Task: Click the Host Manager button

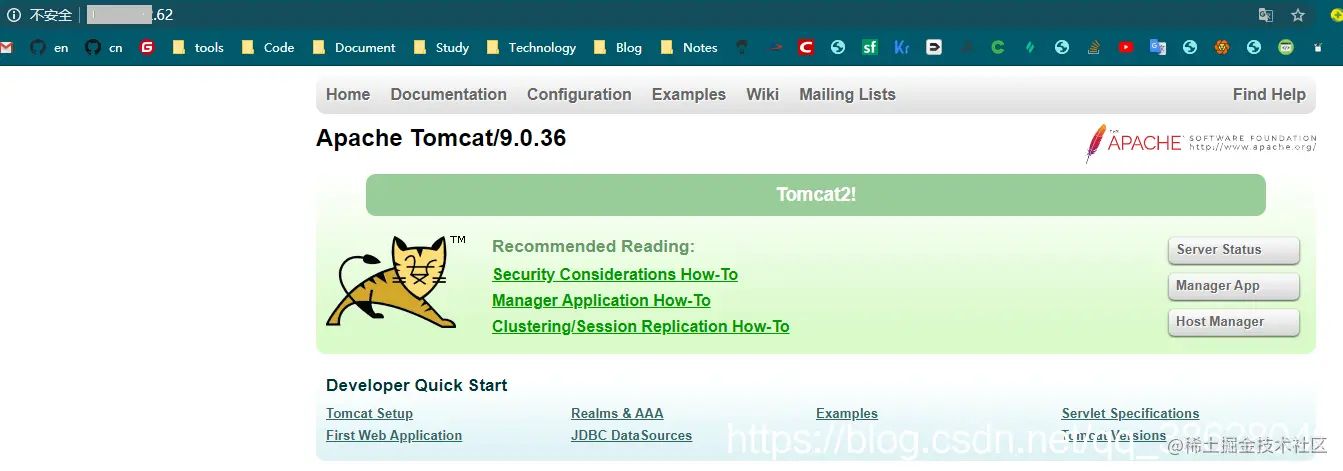Action: 1233,322
